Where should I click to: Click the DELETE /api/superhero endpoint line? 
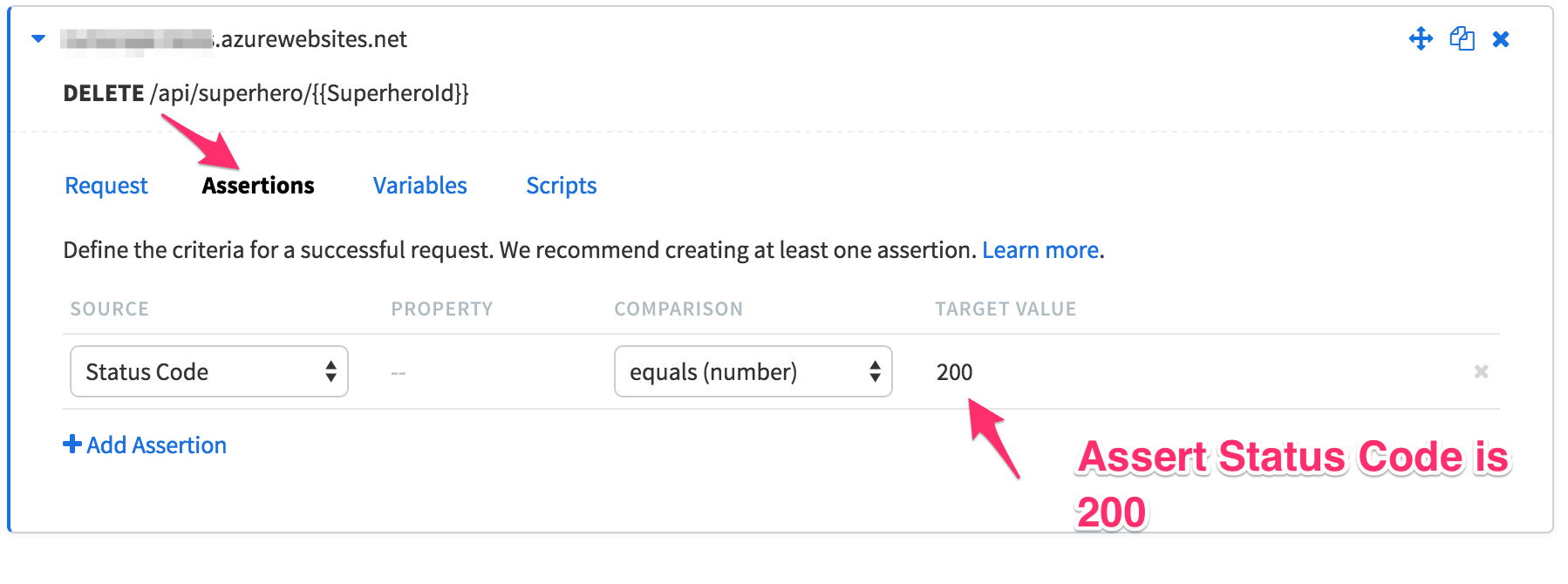point(266,93)
